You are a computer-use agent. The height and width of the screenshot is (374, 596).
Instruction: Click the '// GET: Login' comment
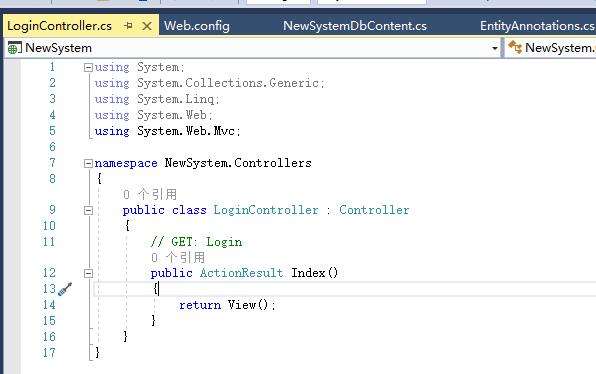[196, 242]
